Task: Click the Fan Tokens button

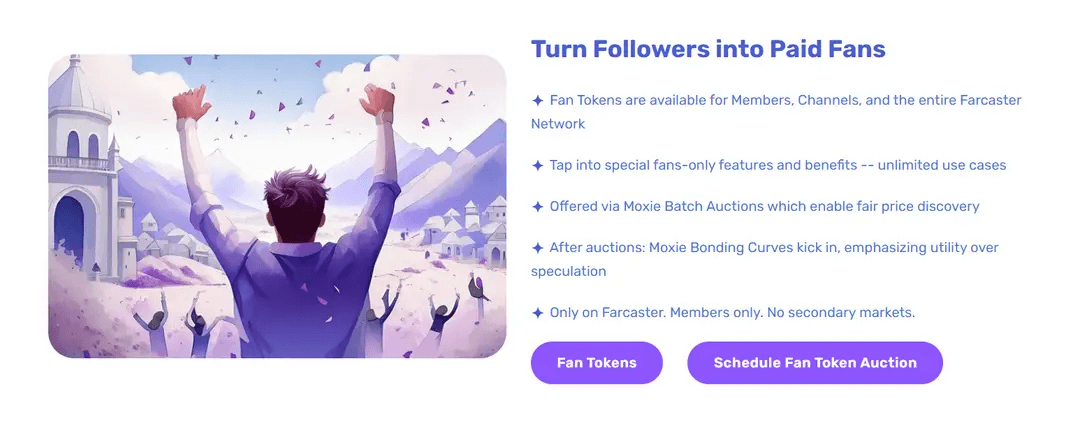Action: (x=596, y=363)
